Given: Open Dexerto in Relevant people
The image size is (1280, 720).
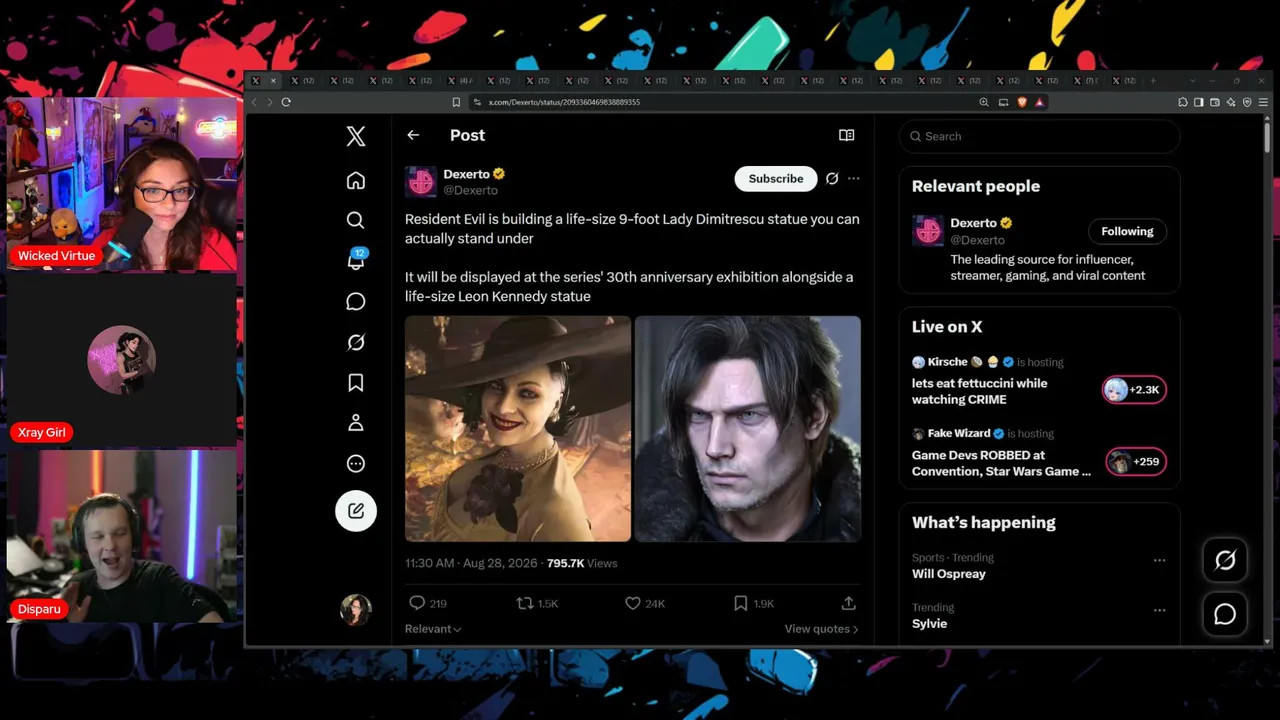Looking at the screenshot, I should click(x=973, y=223).
